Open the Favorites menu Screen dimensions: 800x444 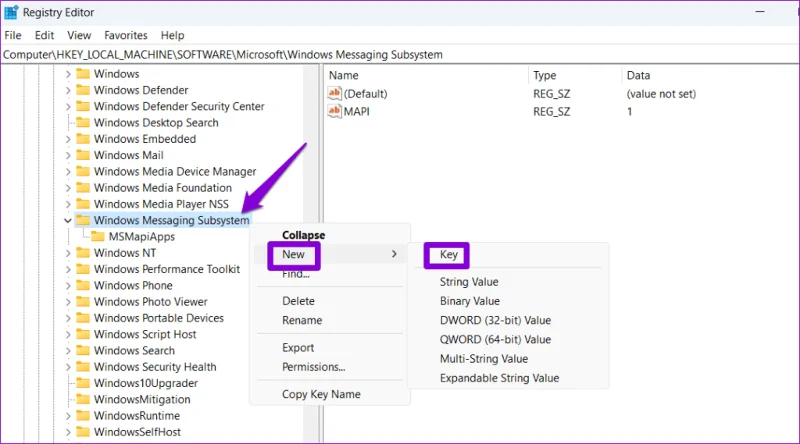[126, 35]
